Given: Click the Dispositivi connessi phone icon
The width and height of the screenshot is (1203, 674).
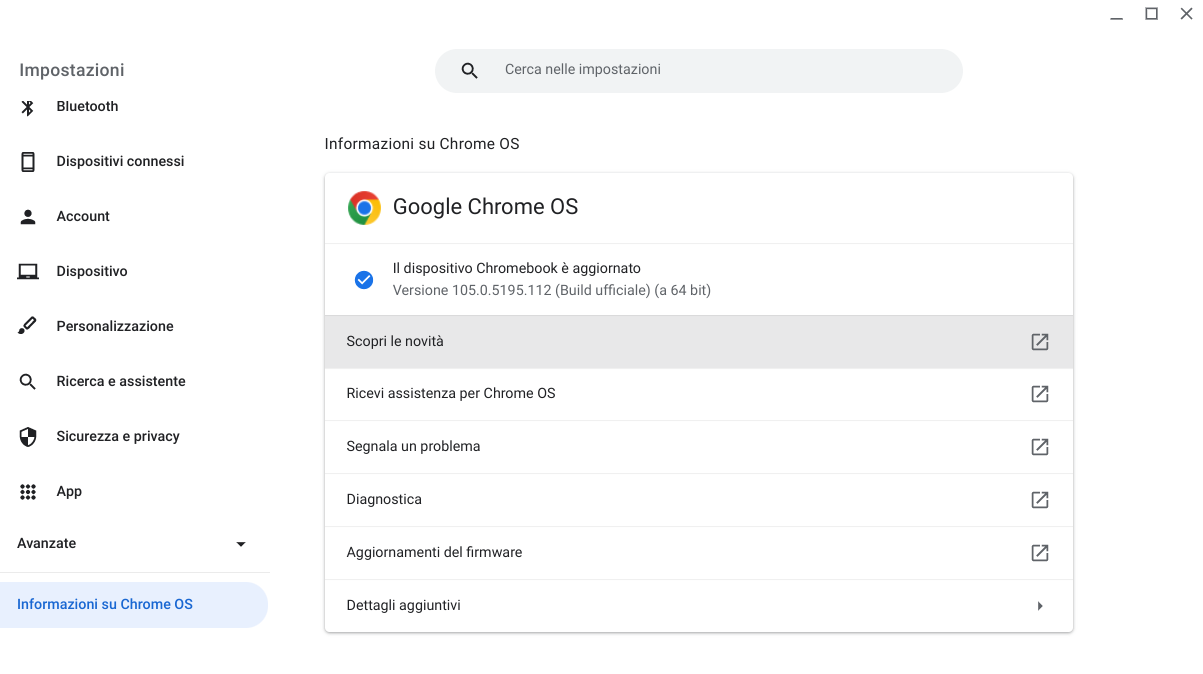Looking at the screenshot, I should coord(28,162).
